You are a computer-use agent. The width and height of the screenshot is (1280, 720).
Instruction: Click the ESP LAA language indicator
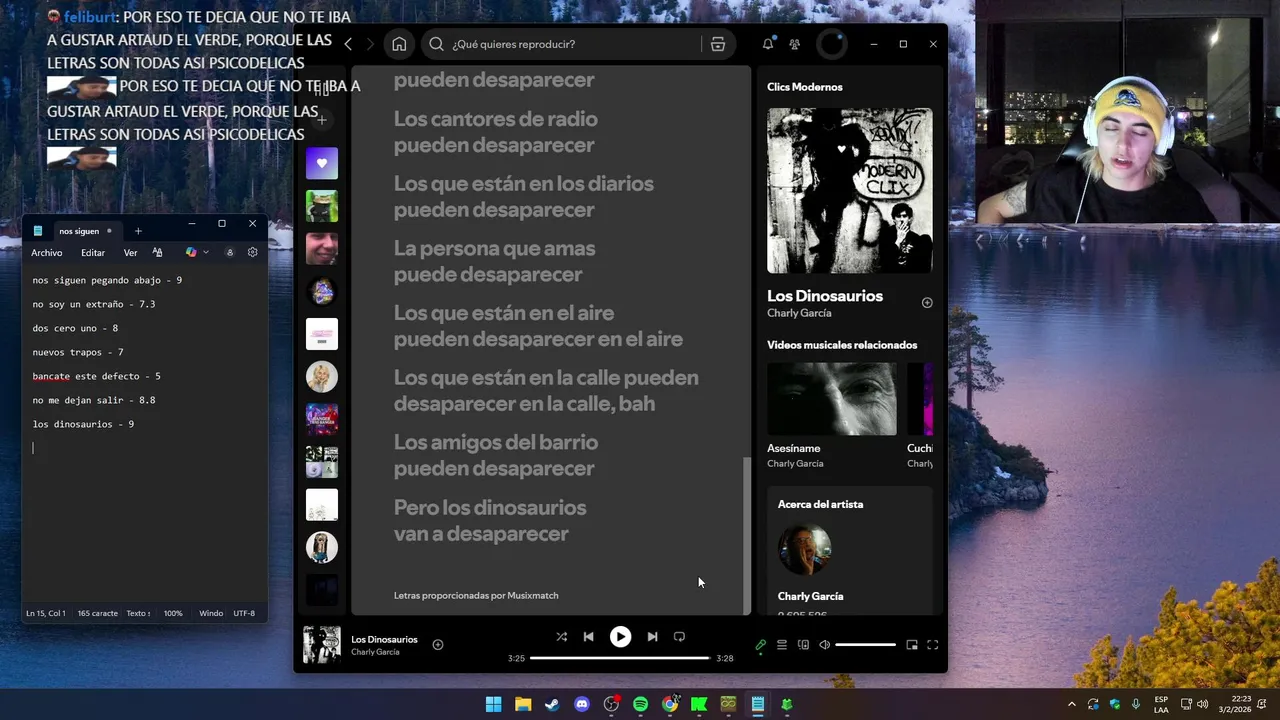click(1161, 704)
